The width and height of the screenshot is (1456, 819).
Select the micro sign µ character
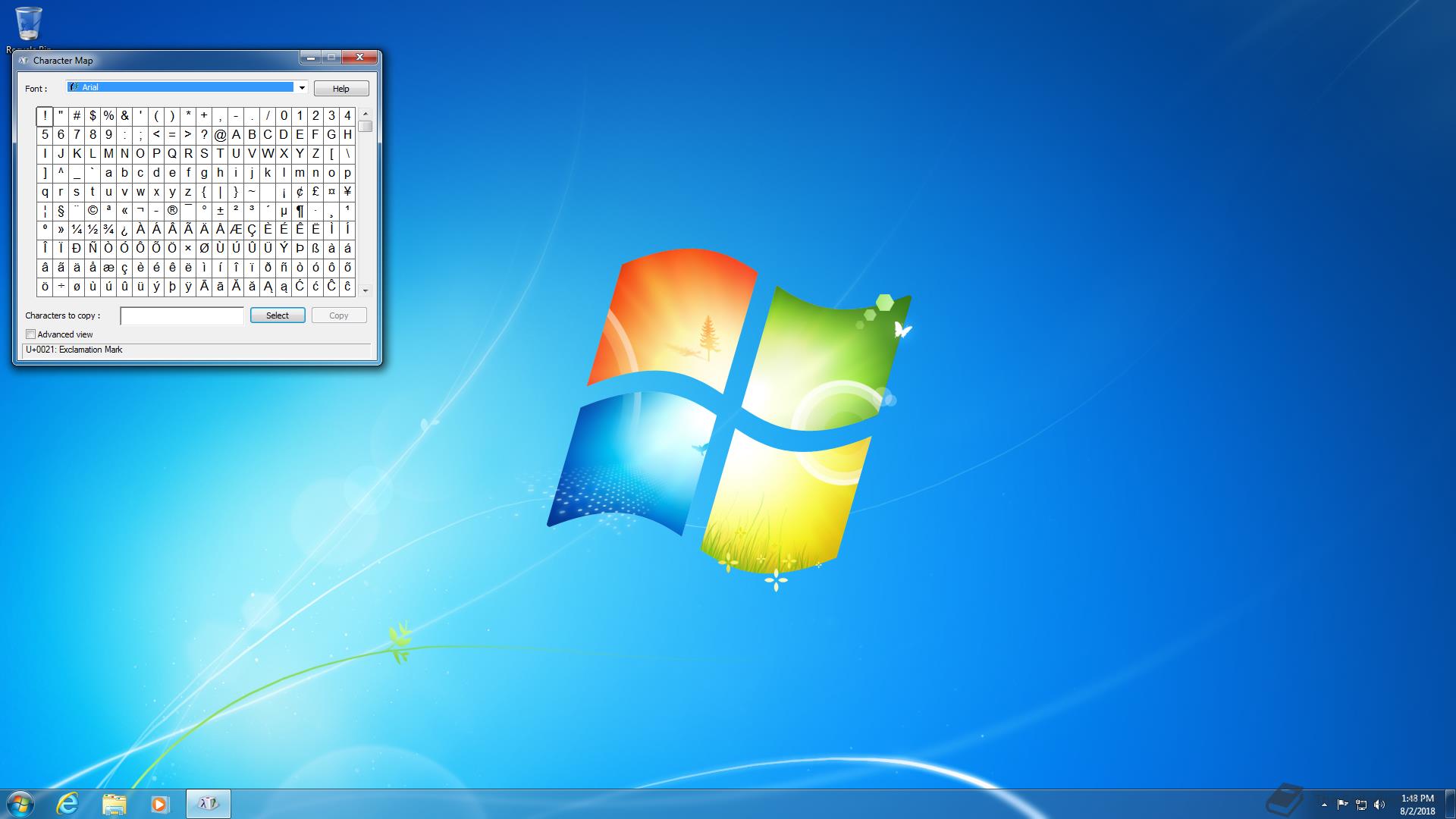[284, 211]
